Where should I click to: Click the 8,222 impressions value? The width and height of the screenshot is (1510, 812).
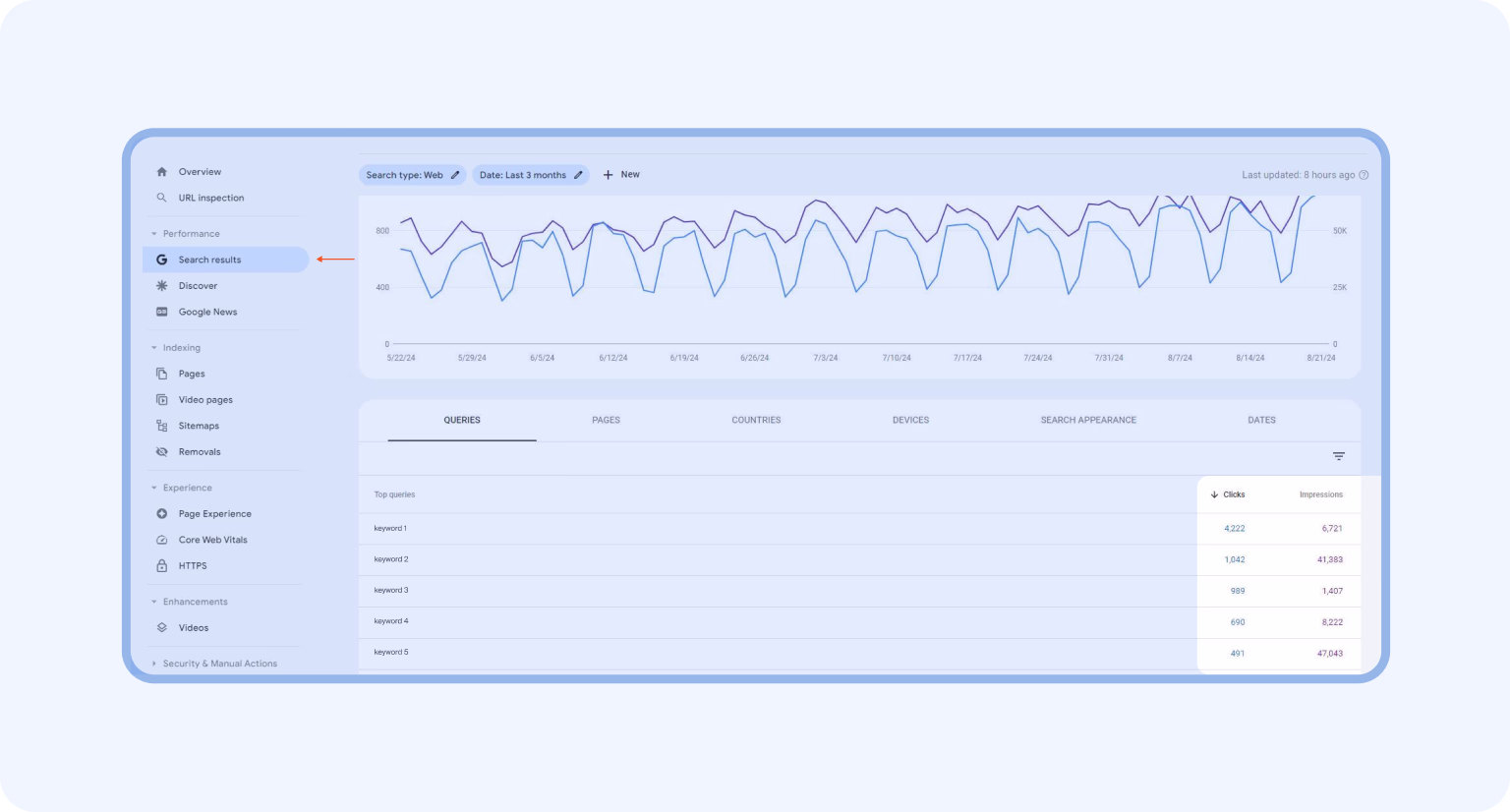[x=1332, y=622]
